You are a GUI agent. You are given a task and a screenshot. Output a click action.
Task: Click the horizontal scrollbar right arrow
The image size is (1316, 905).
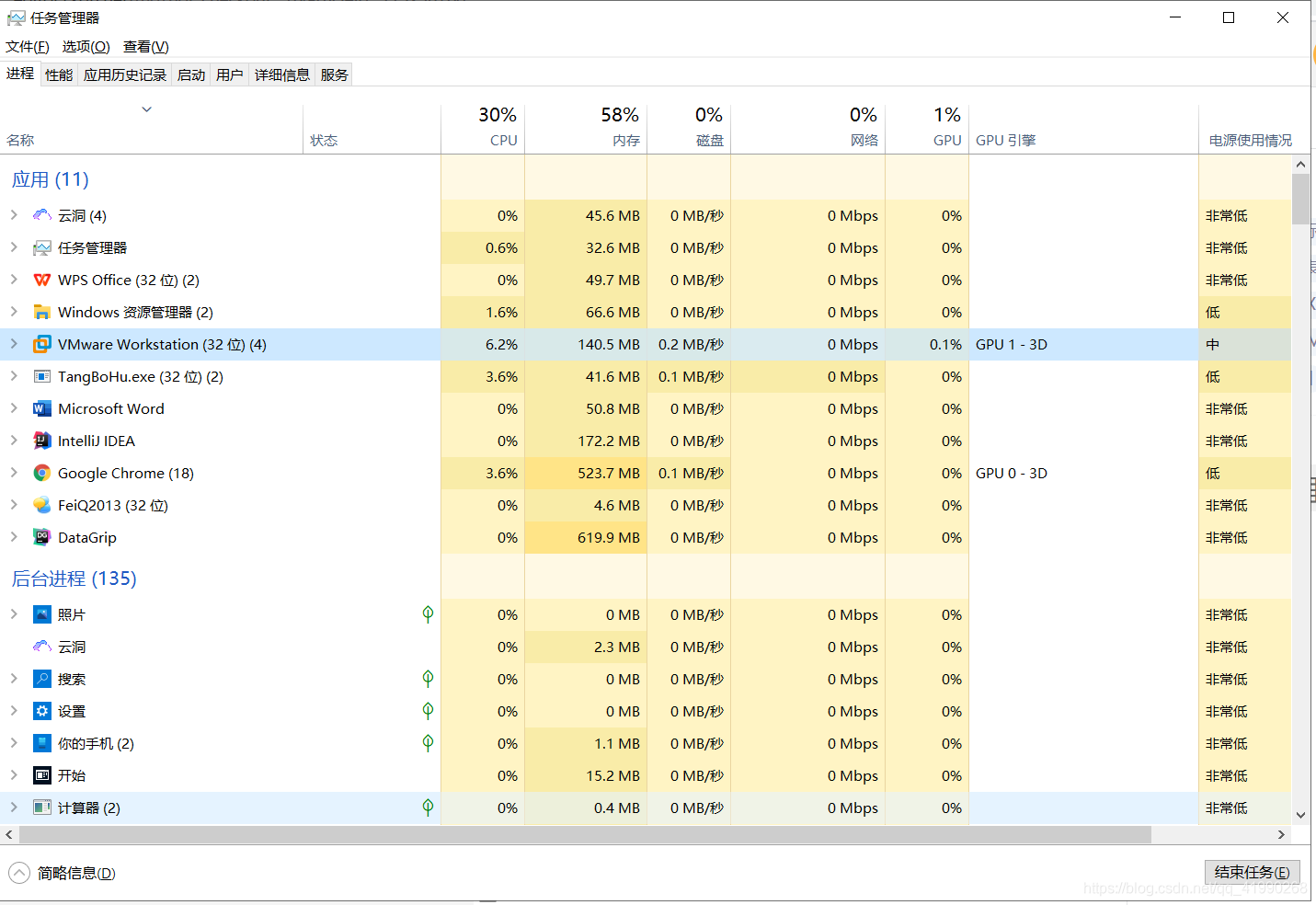pyautogui.click(x=1281, y=834)
